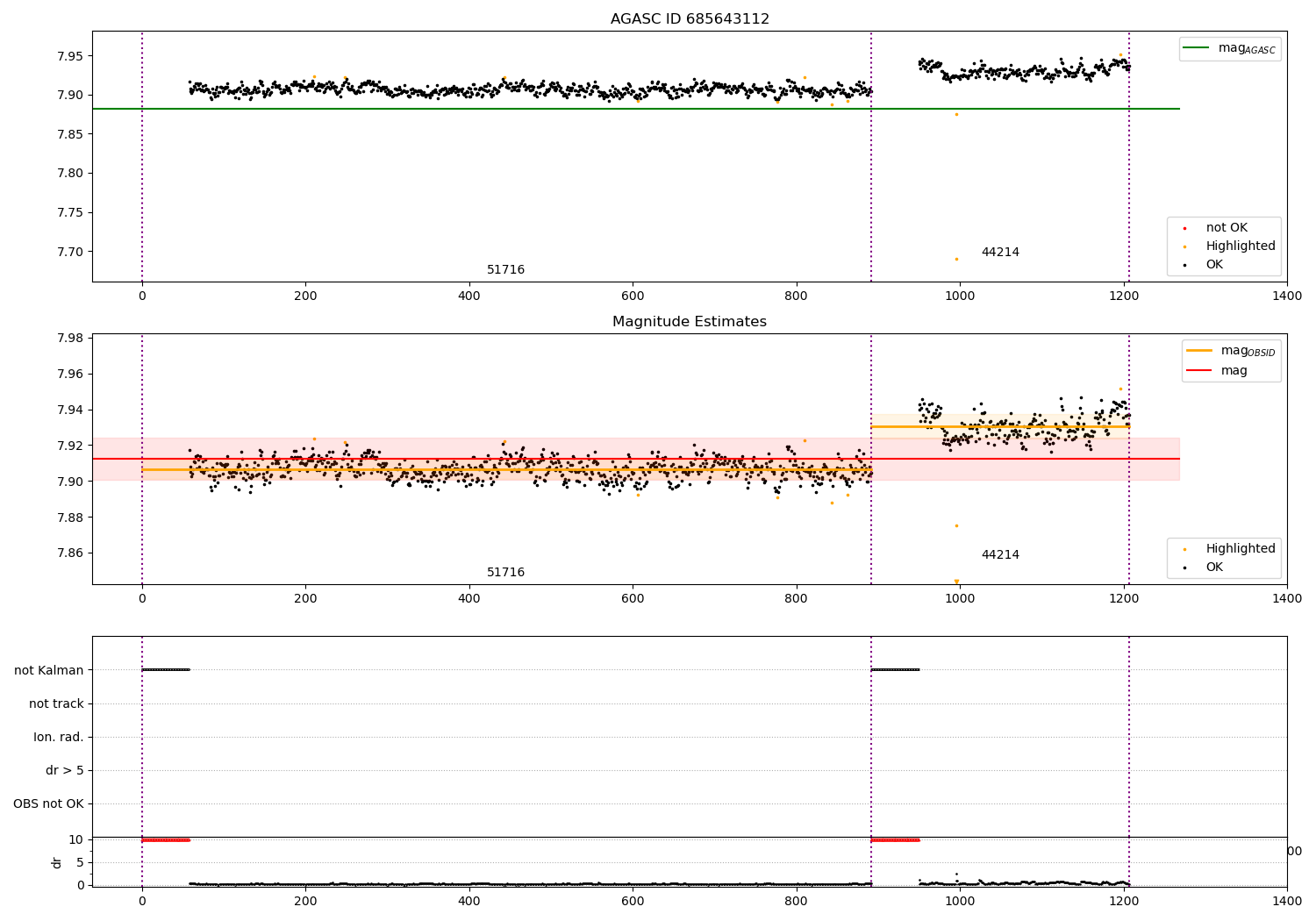Click the 'OBS not OK' row label
Viewport: 1316px width, 921px height.
pyautogui.click(x=48, y=803)
